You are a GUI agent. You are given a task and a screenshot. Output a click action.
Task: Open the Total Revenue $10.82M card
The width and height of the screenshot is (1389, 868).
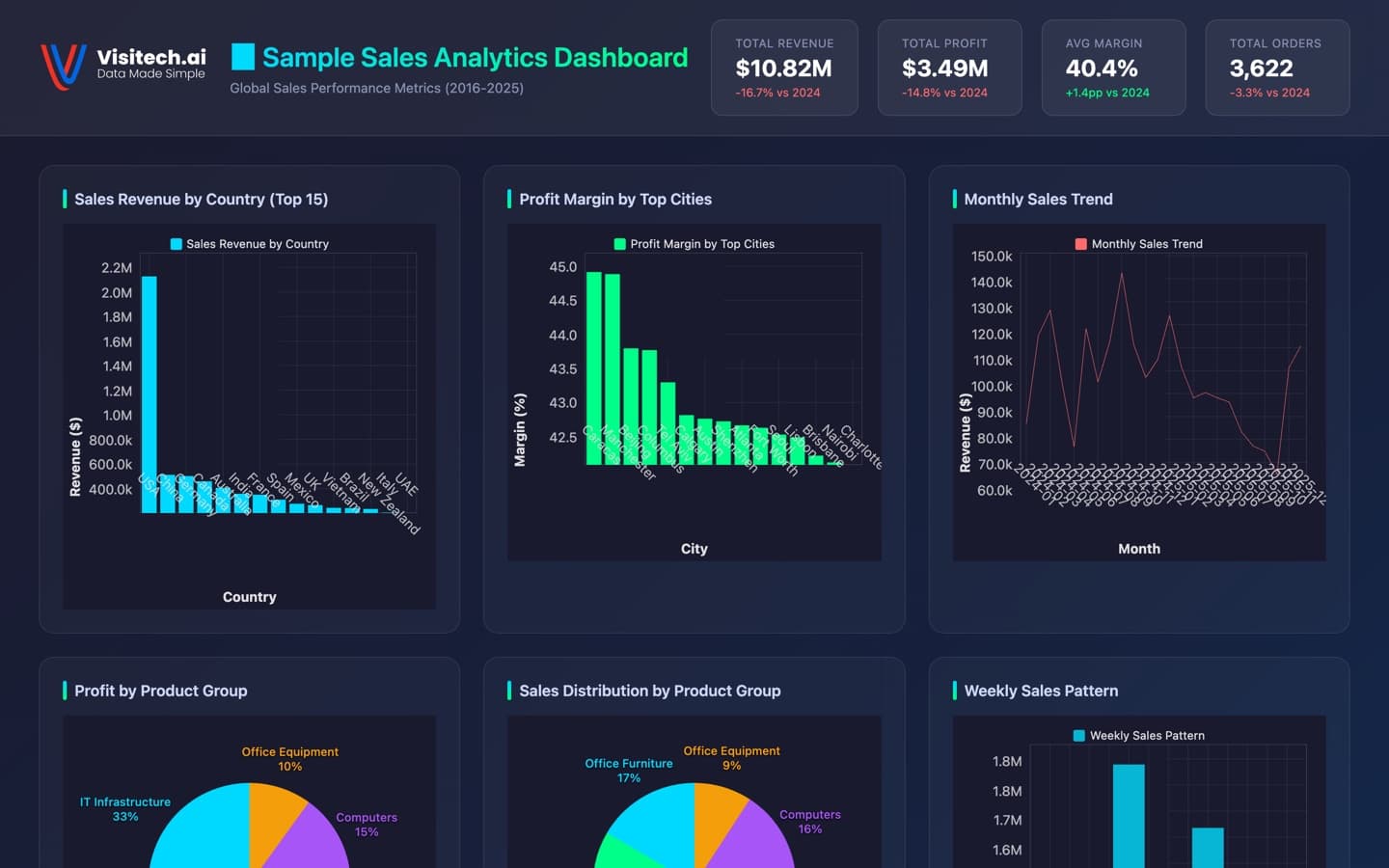784,68
